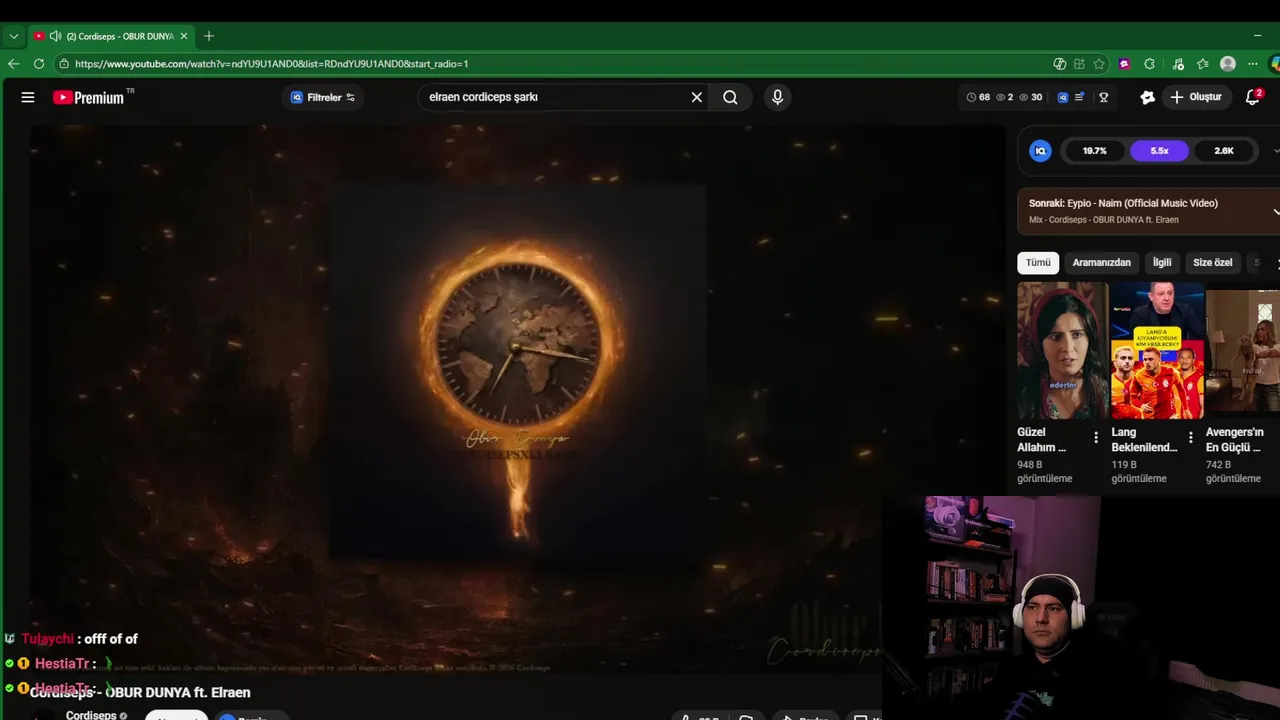Click the list icon next to header IQ
Screen dimensions: 1280x720
click(1079, 97)
